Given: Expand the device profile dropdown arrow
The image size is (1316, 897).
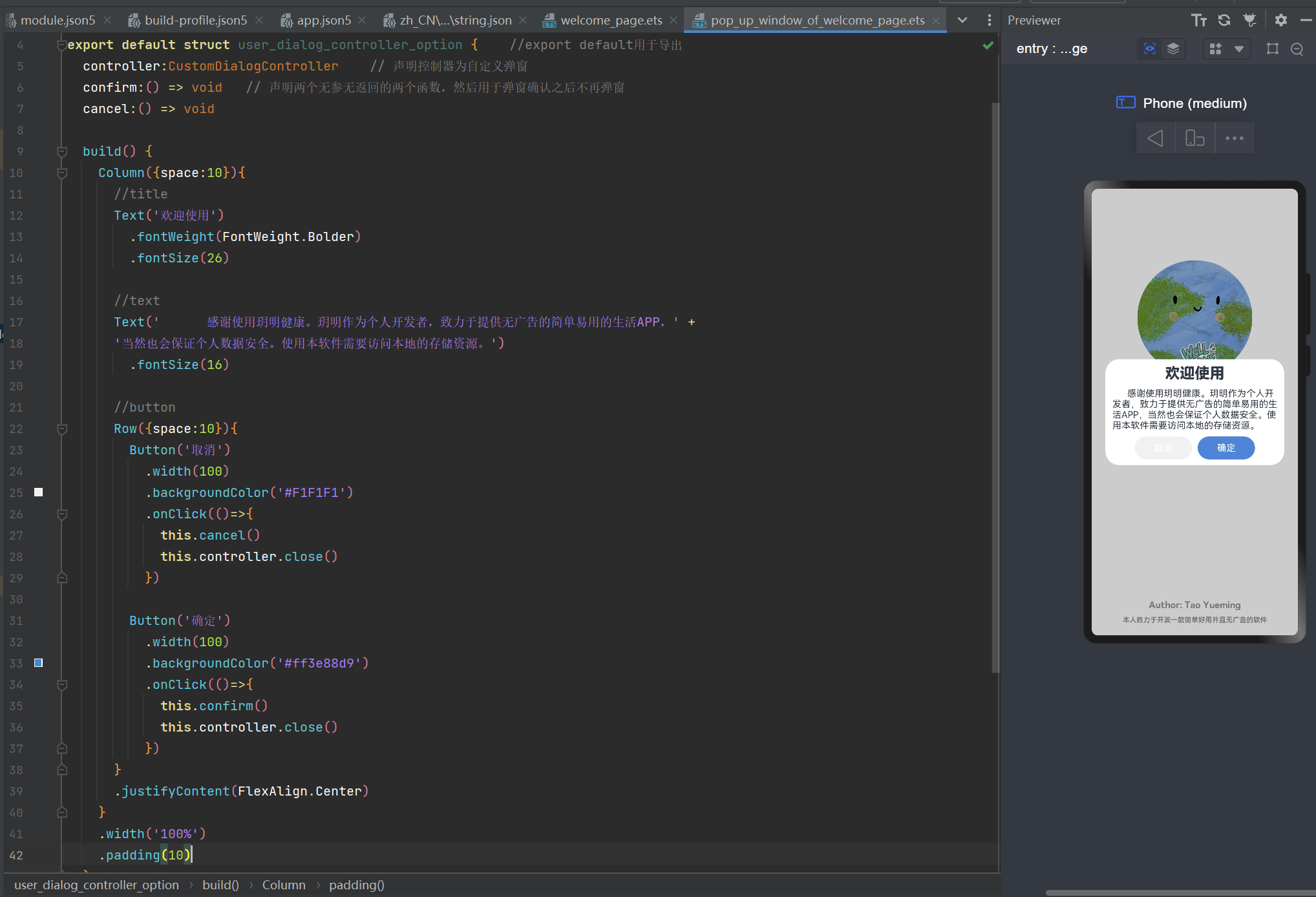Looking at the screenshot, I should click(x=1239, y=49).
